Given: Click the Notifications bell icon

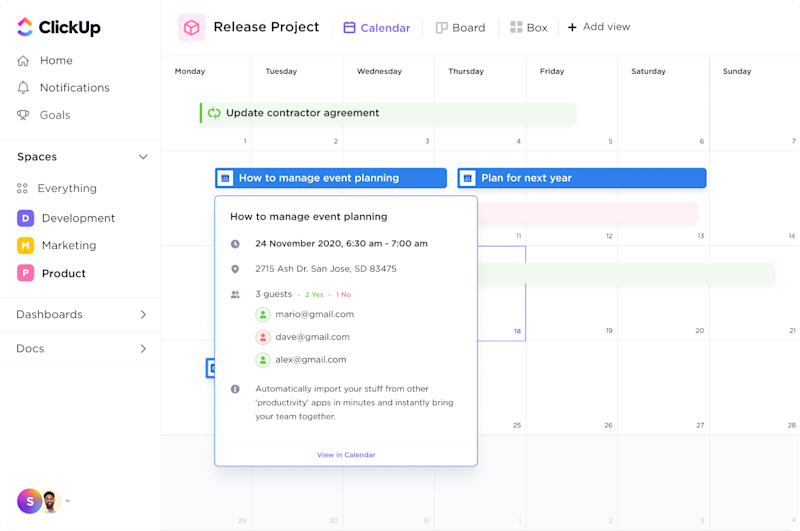Looking at the screenshot, I should pos(23,88).
